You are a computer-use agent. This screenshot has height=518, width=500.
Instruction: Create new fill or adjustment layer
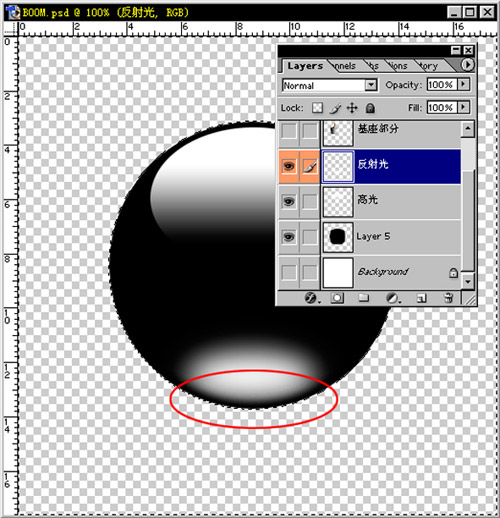pos(392,298)
